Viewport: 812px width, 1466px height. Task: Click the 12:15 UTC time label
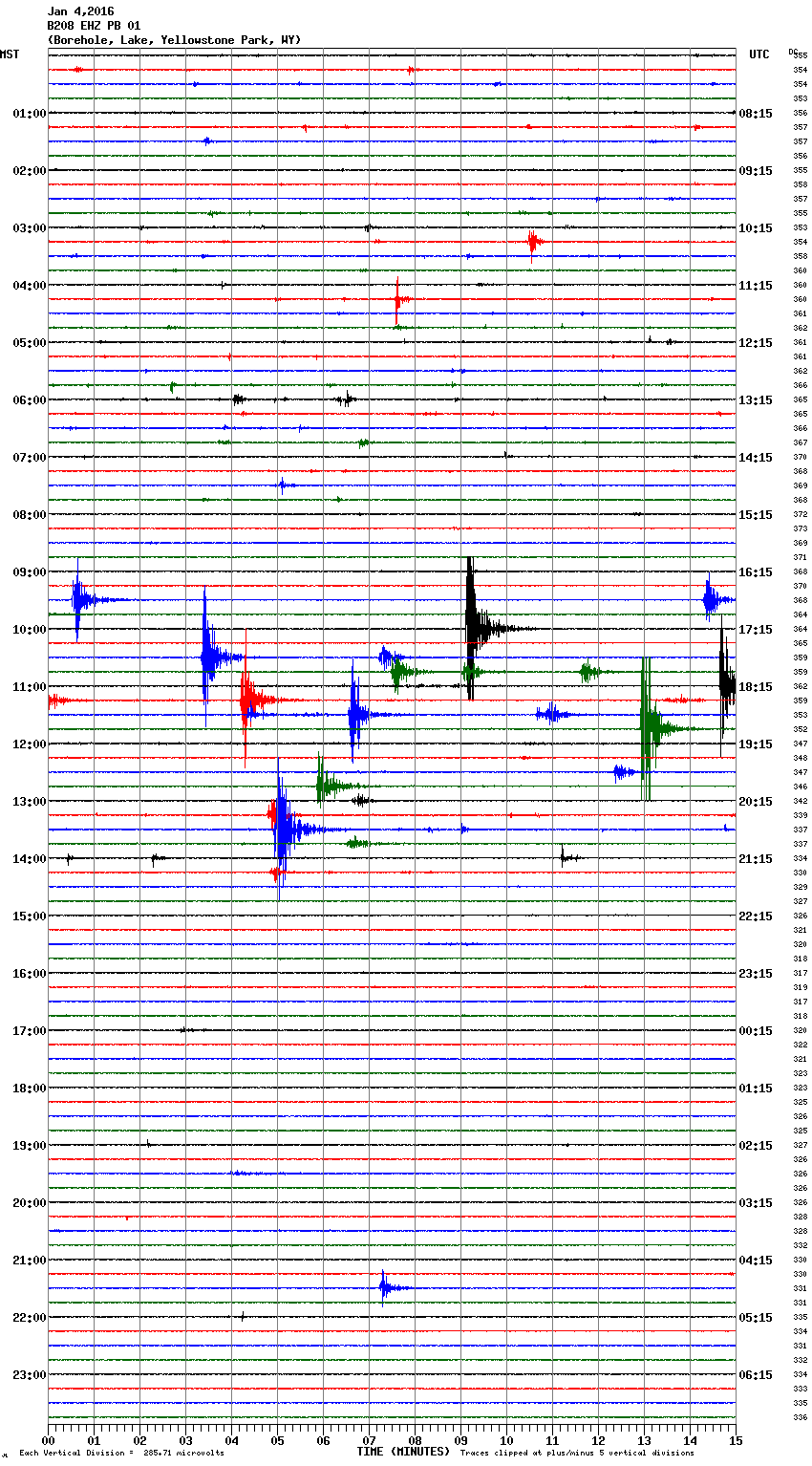[756, 343]
